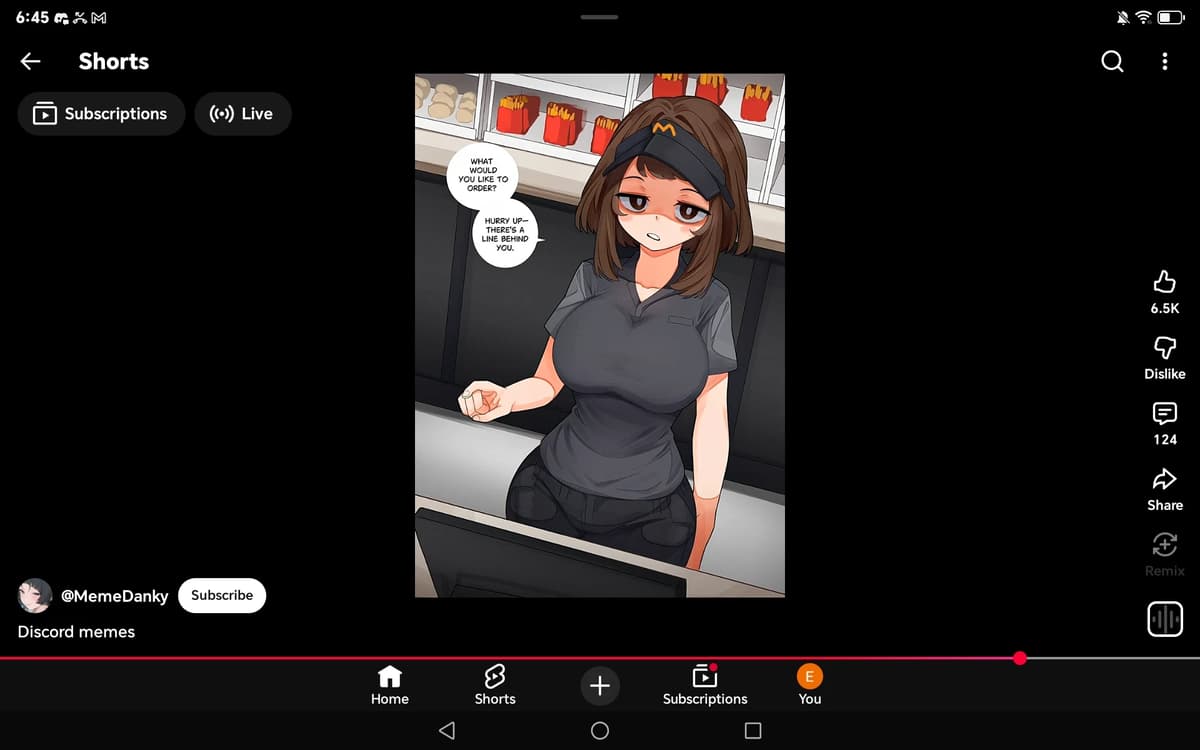Open search with the magnifier icon
Screen dimensions: 1200x750
[1112, 61]
